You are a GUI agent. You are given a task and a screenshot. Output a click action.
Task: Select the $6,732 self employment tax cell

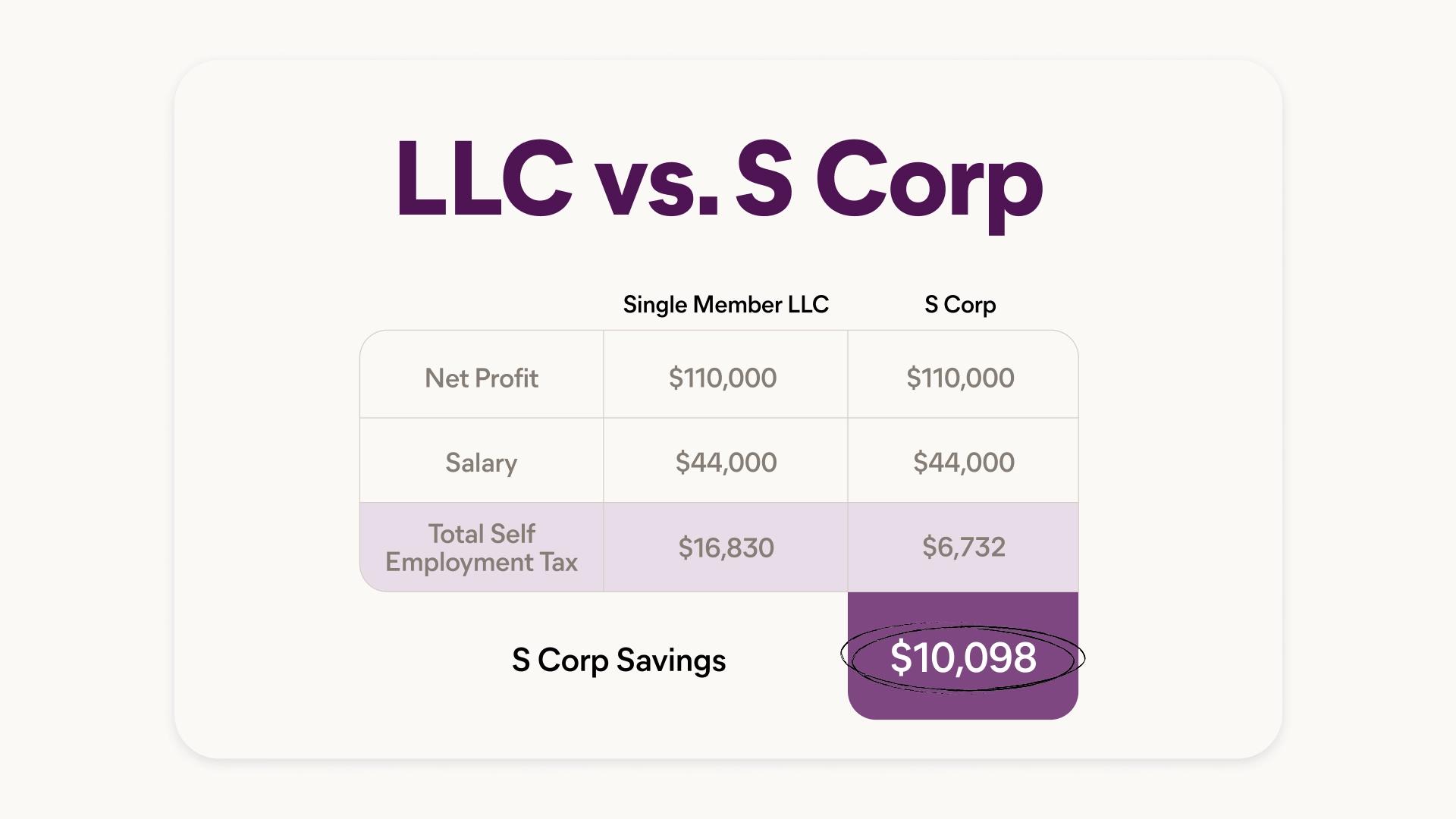963,547
